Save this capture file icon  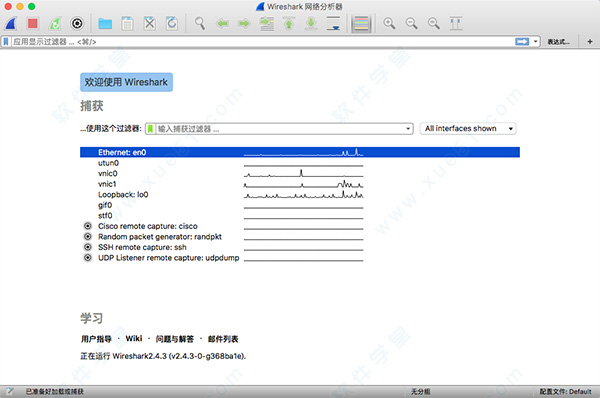(x=127, y=24)
